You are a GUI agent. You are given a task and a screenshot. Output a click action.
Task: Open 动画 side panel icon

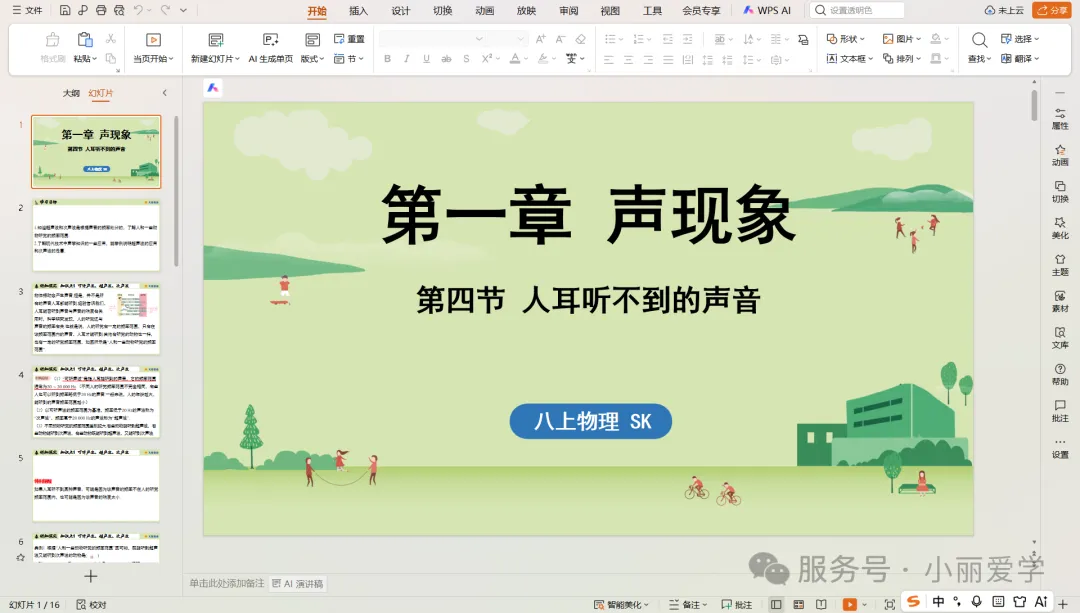coord(1060,155)
